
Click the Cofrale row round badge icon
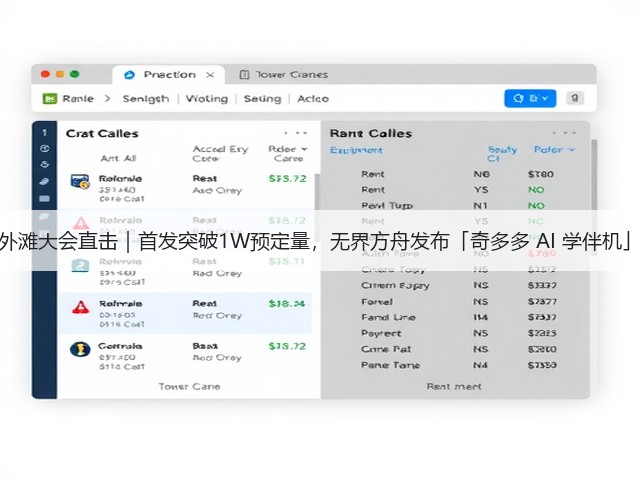(80, 349)
